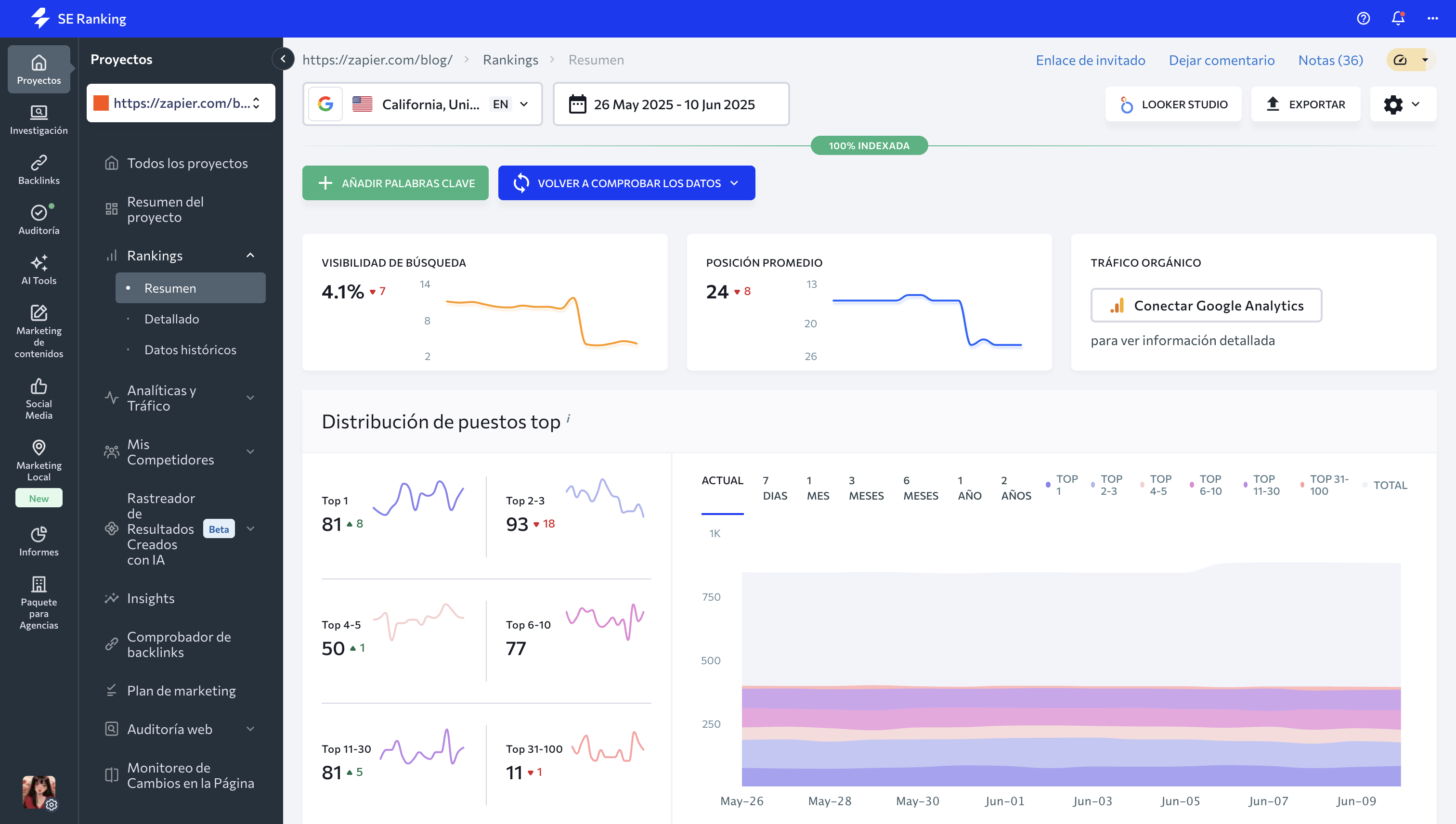Open the gear settings dropdown
Viewport: 1456px width, 824px height.
(1402, 104)
